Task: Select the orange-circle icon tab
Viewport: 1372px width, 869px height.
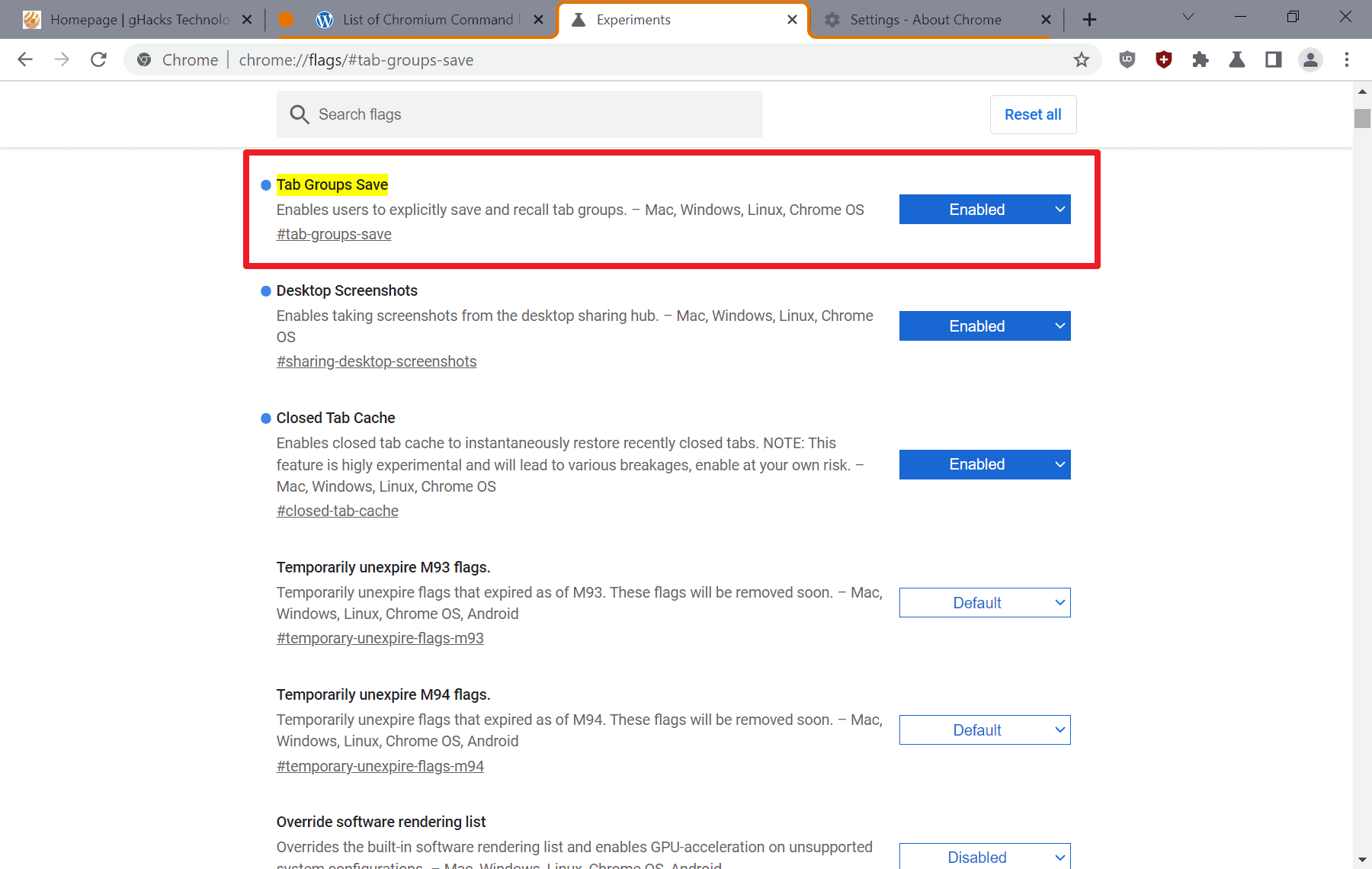Action: (x=286, y=20)
